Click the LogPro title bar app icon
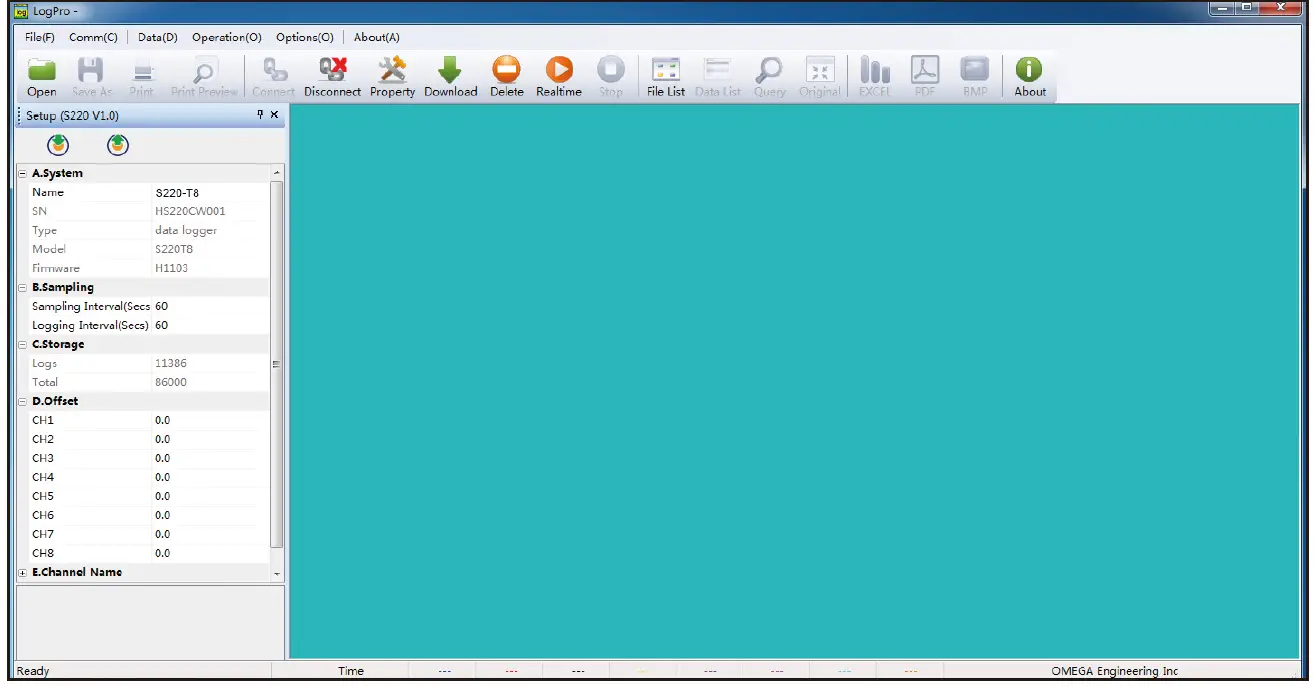 (21, 10)
